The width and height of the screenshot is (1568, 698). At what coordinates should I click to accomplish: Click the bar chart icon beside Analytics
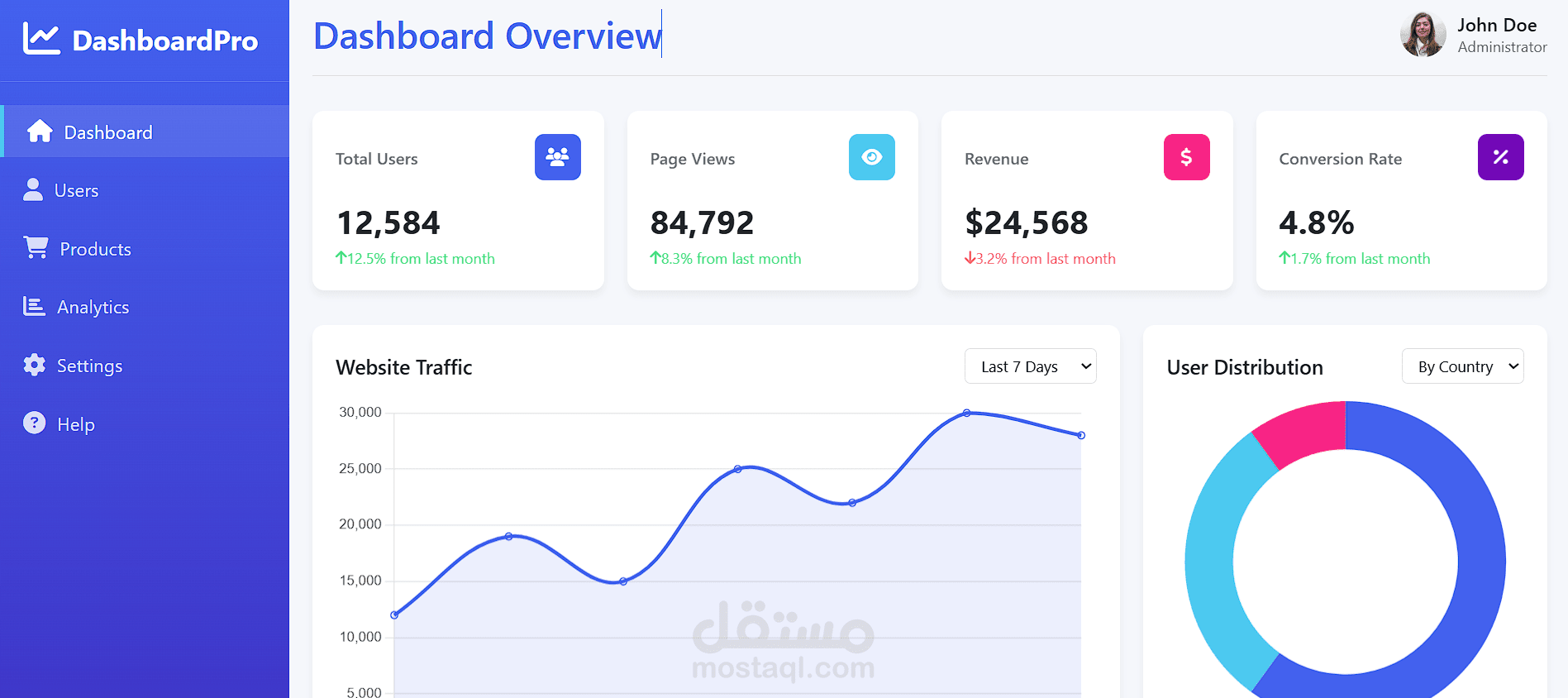pos(34,306)
